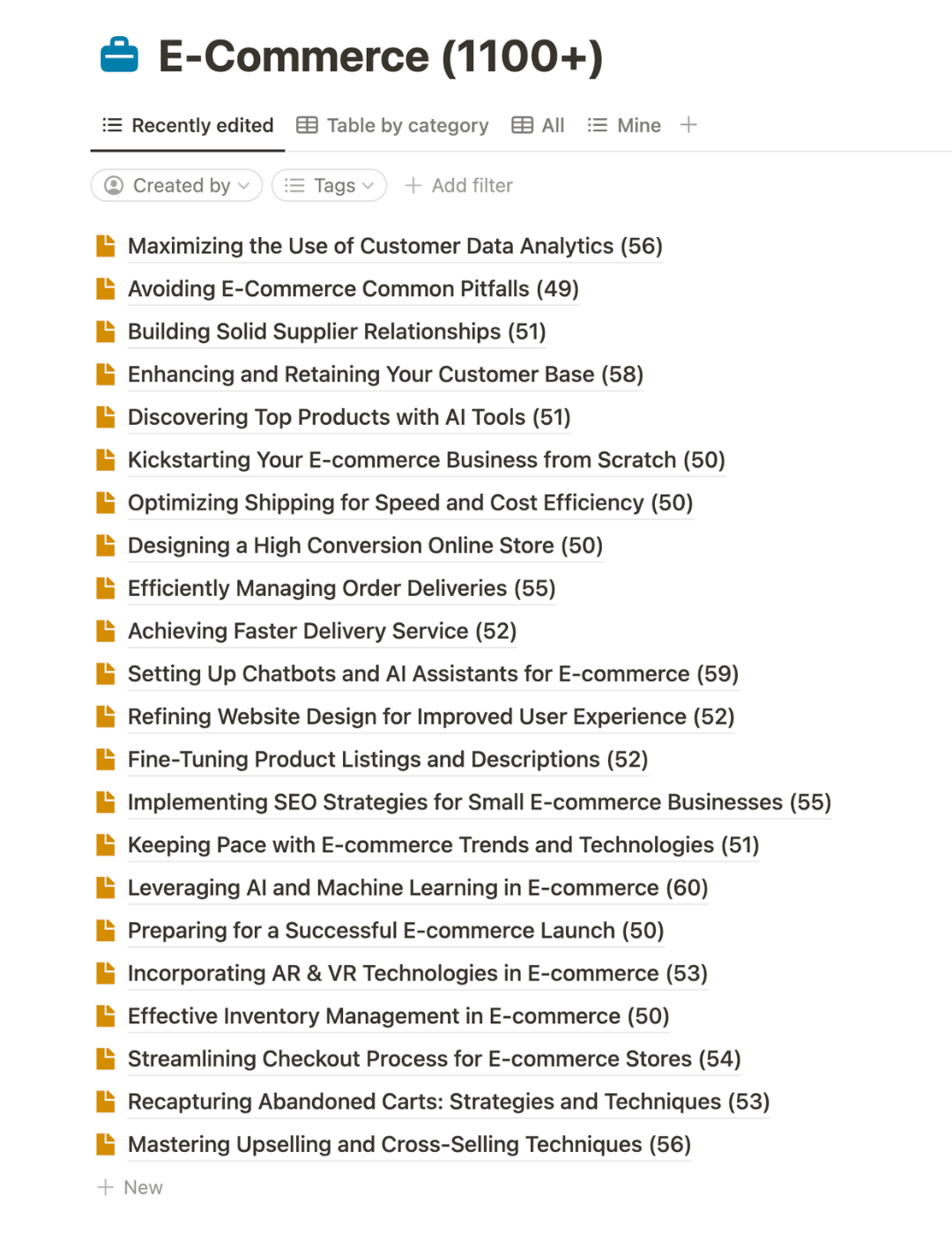
Task: Click page icon beside Achieving Faster Delivery Service
Action: [x=106, y=631]
